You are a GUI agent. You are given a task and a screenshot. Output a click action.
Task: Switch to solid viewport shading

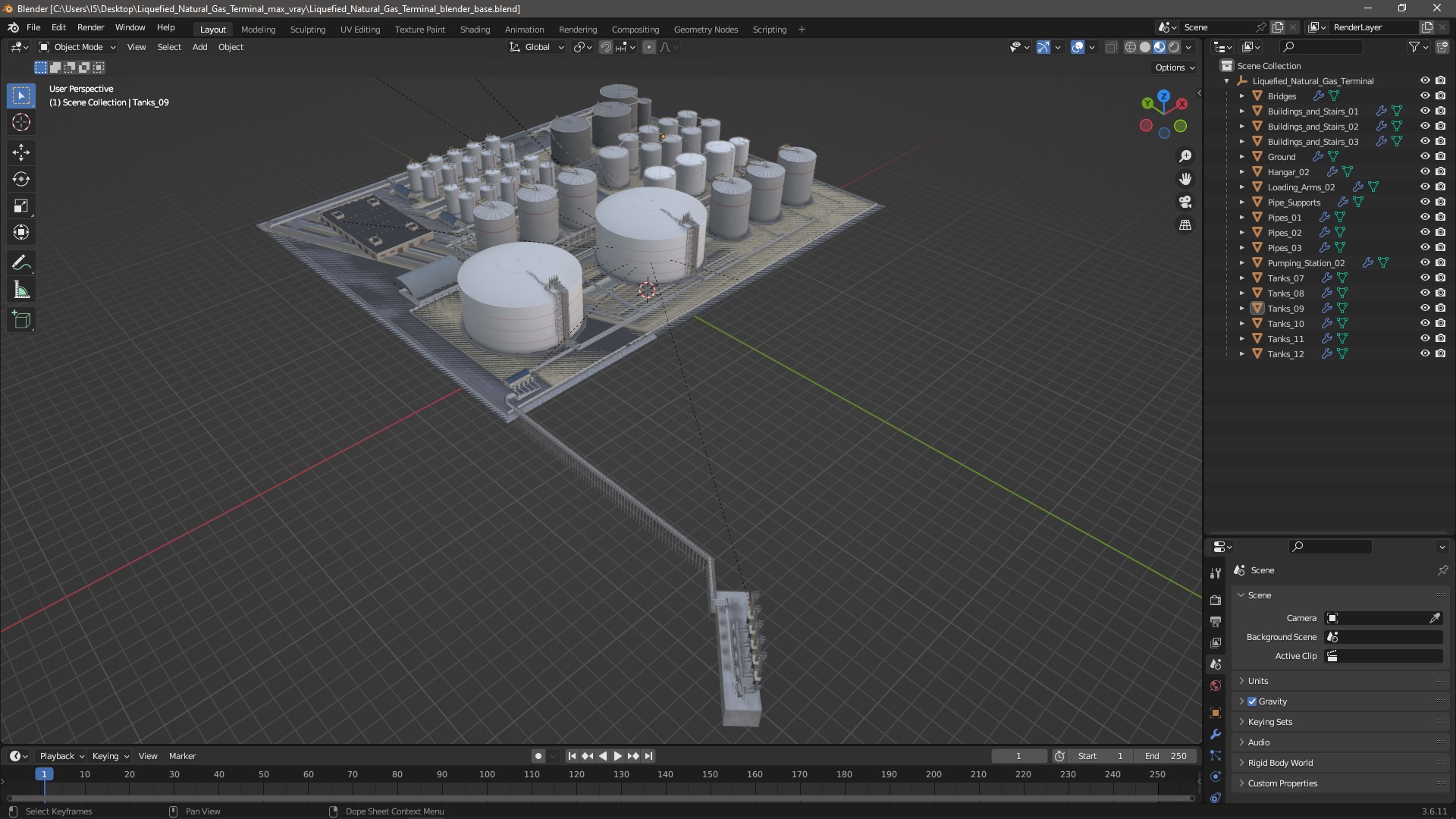pos(1145,47)
